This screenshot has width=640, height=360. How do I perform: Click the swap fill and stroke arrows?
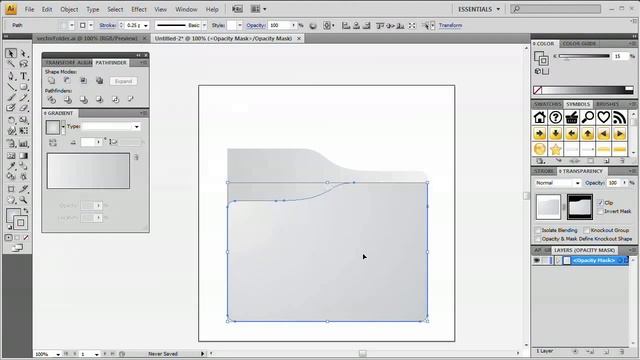click(26, 211)
